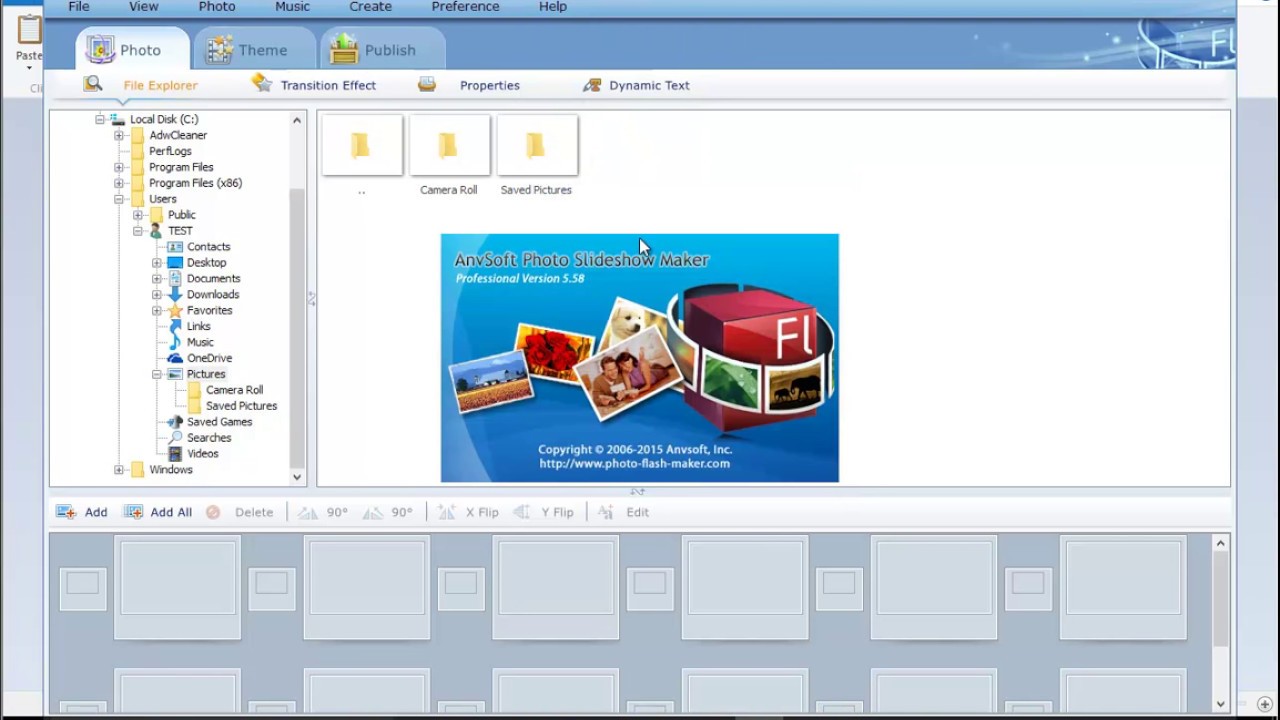Collapse the Pictures tree node
Viewport: 1280px width, 720px height.
point(157,374)
